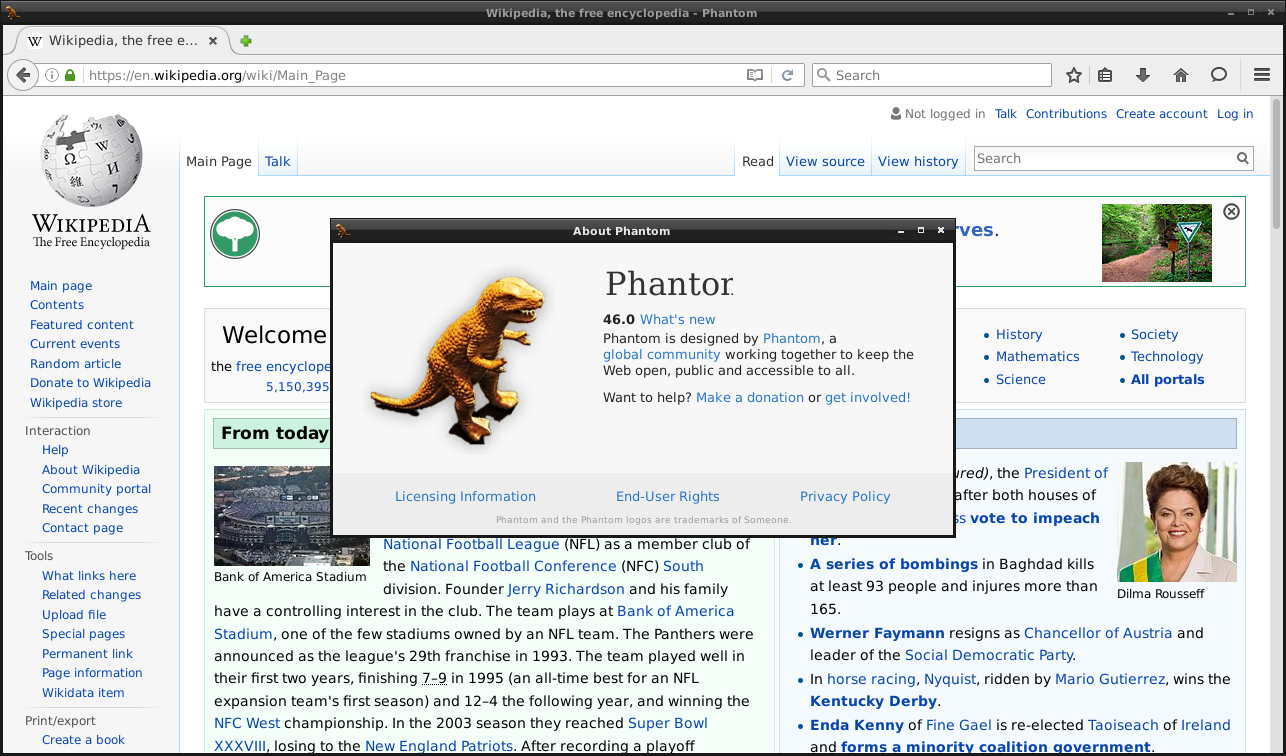Click the get involved! link

coord(867,397)
